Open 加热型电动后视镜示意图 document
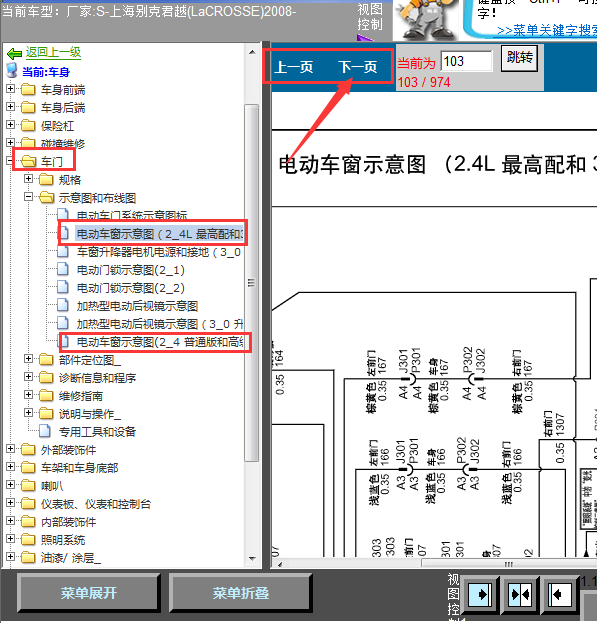 (x=137, y=306)
